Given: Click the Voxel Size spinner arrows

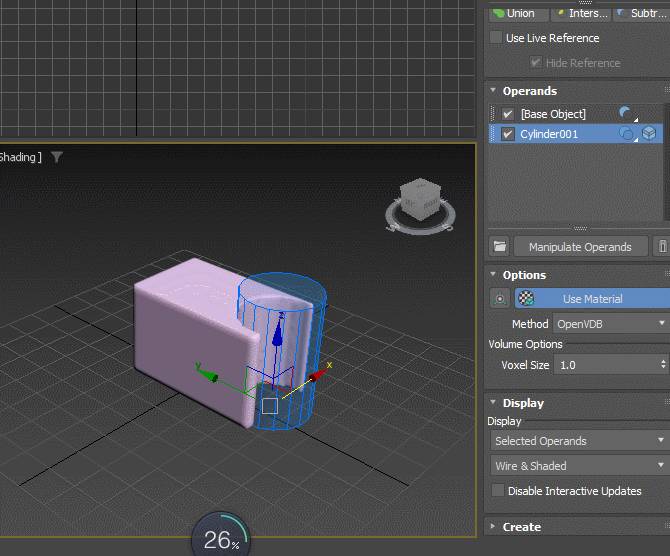Looking at the screenshot, I should click(662, 365).
